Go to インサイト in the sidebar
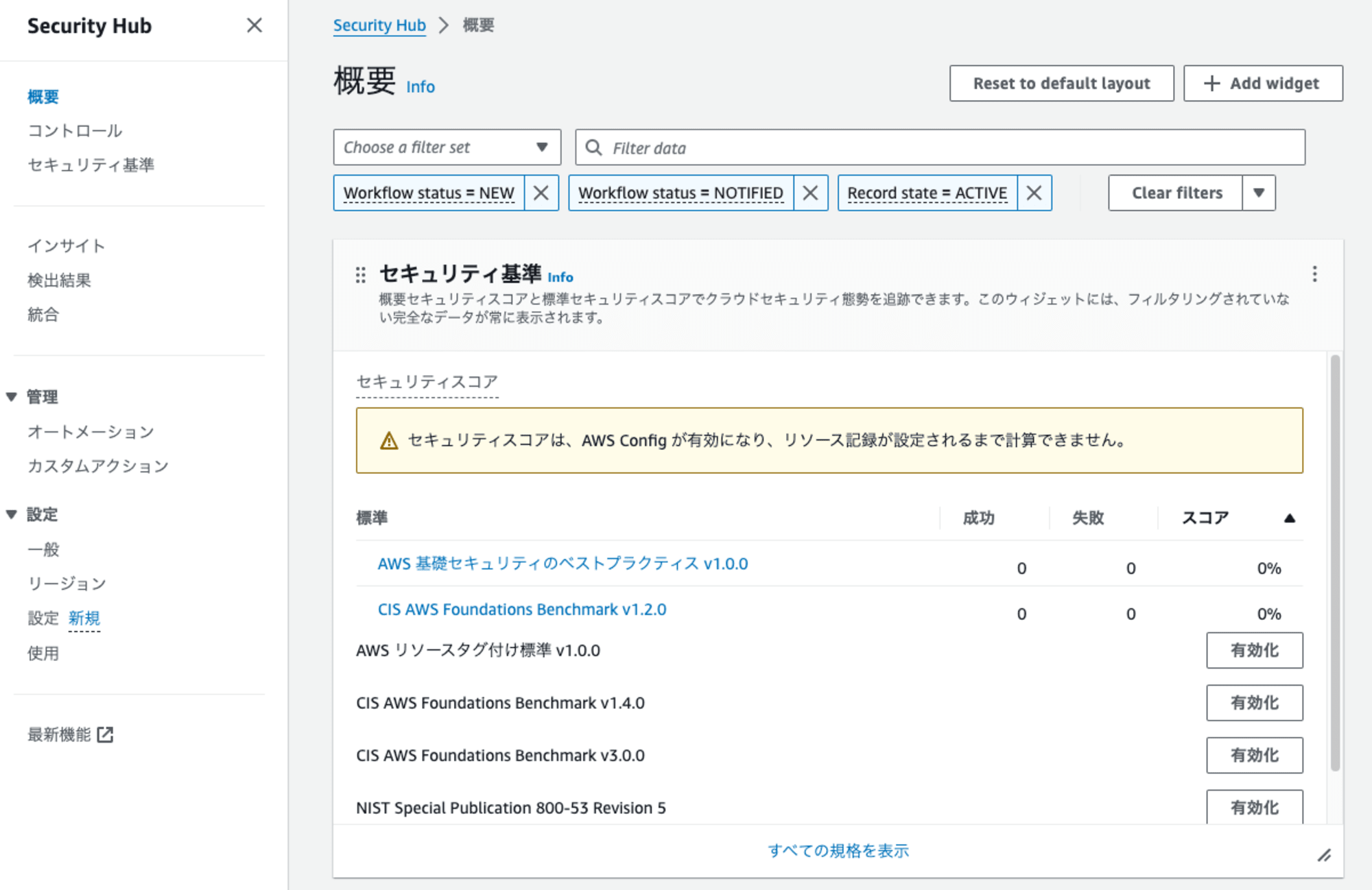Screen dimensions: 1372x890 point(67,246)
